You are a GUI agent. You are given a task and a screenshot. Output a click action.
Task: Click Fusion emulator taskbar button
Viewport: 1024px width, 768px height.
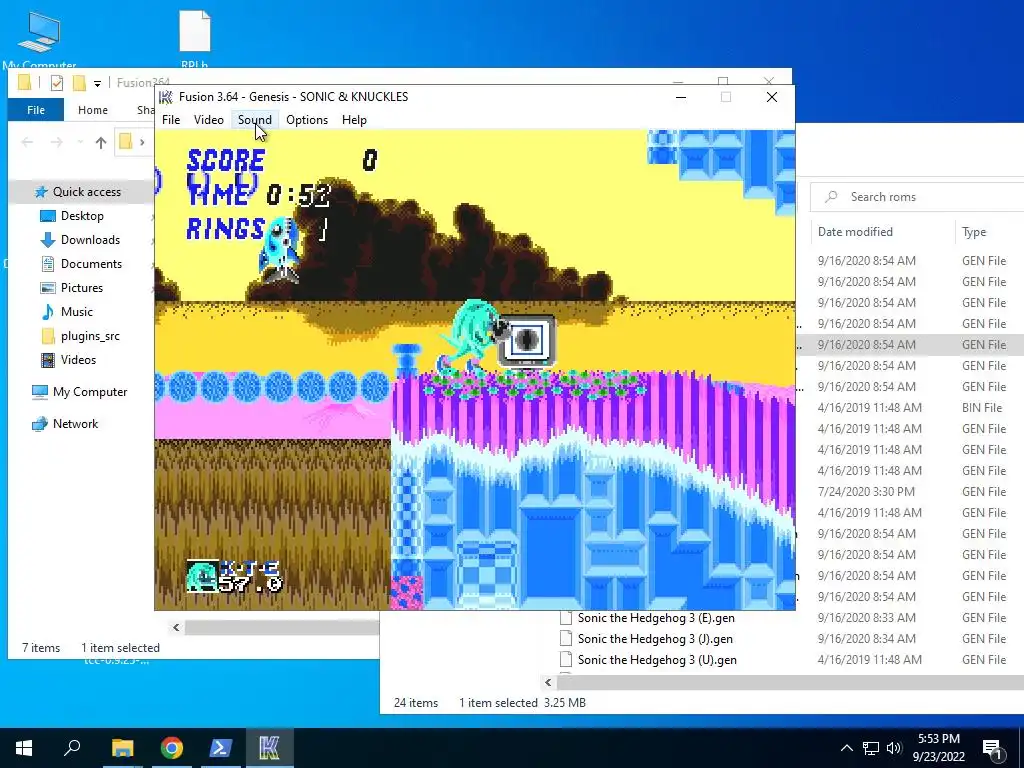[x=269, y=748]
